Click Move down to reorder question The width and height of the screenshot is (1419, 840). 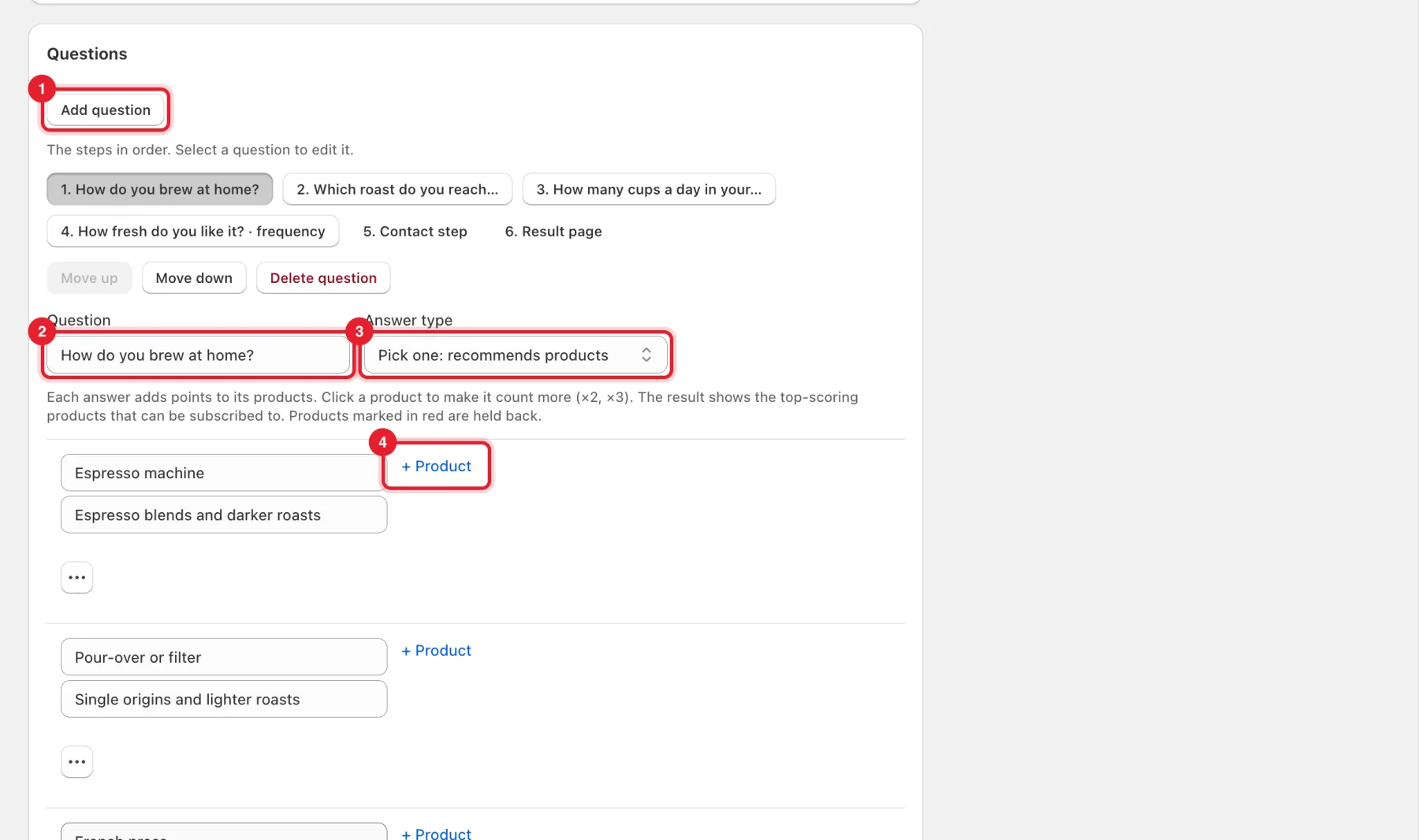pos(194,278)
